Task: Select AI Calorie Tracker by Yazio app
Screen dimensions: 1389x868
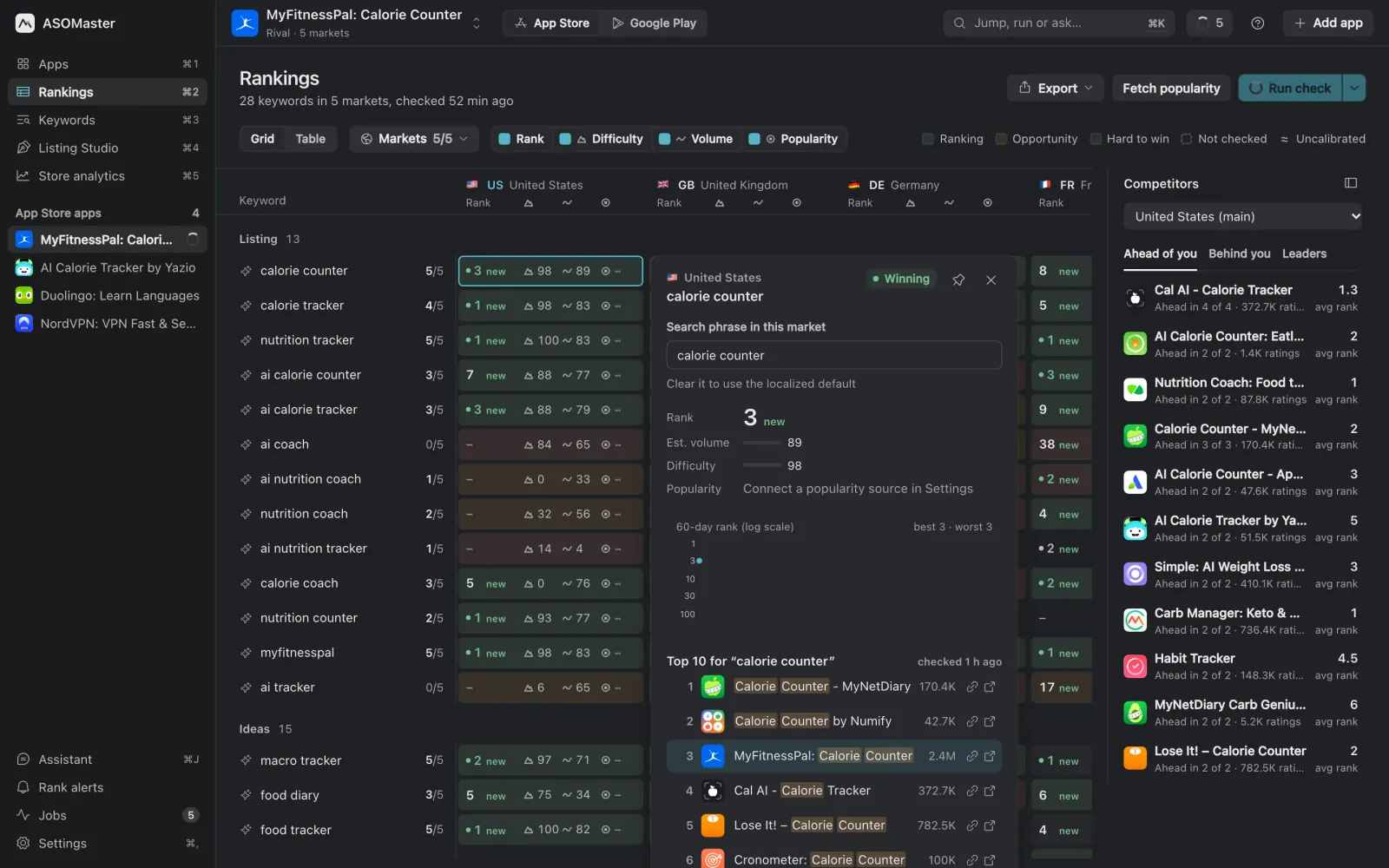Action: [x=108, y=267]
